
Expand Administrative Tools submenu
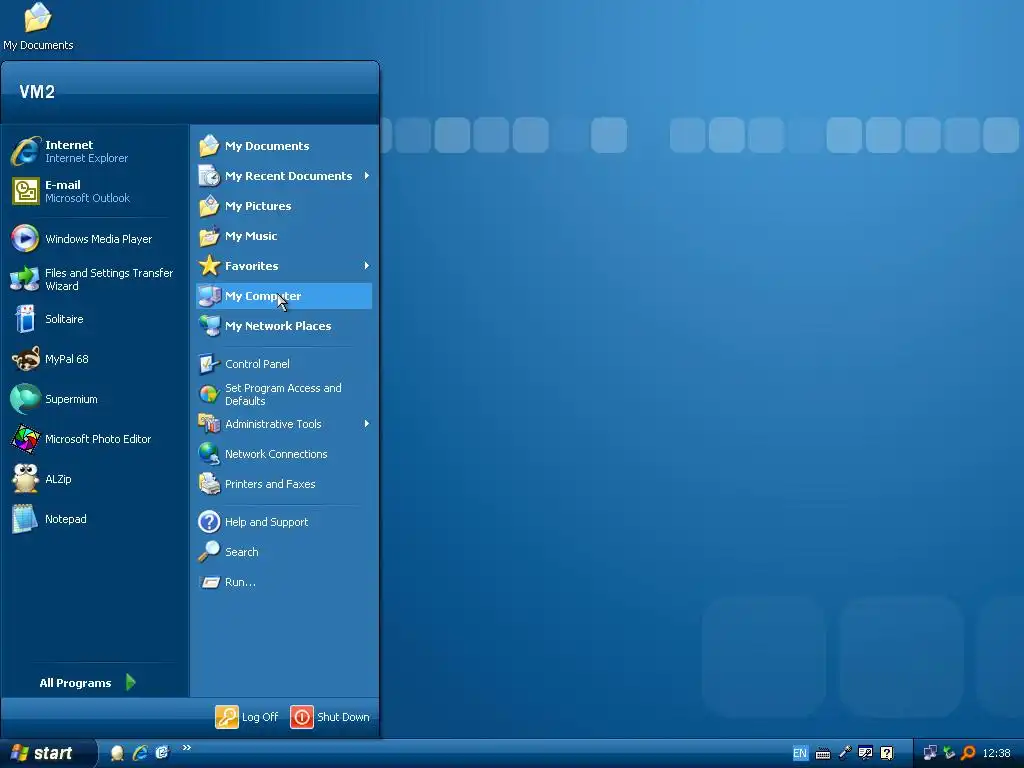click(x=284, y=424)
